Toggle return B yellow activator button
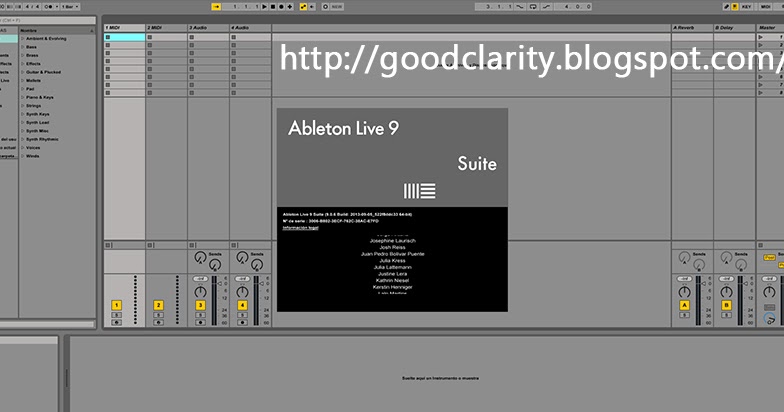784x412 pixels. pyautogui.click(x=726, y=305)
